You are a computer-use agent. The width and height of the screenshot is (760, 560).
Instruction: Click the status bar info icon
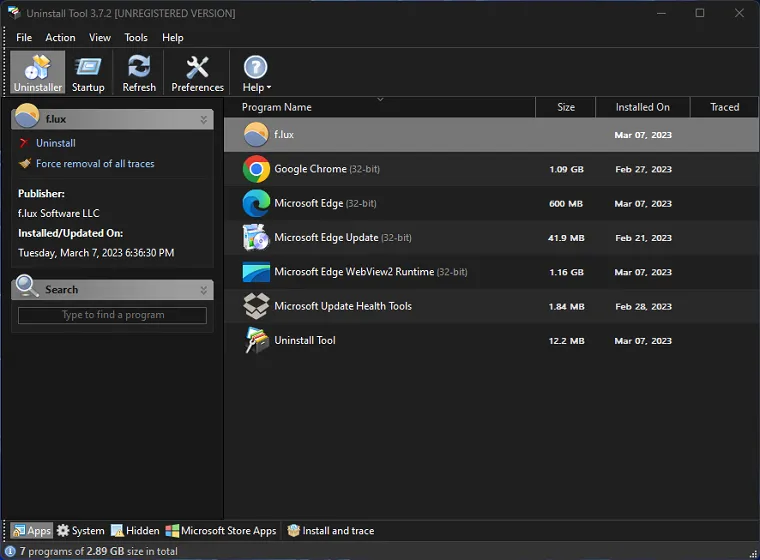click(10, 551)
